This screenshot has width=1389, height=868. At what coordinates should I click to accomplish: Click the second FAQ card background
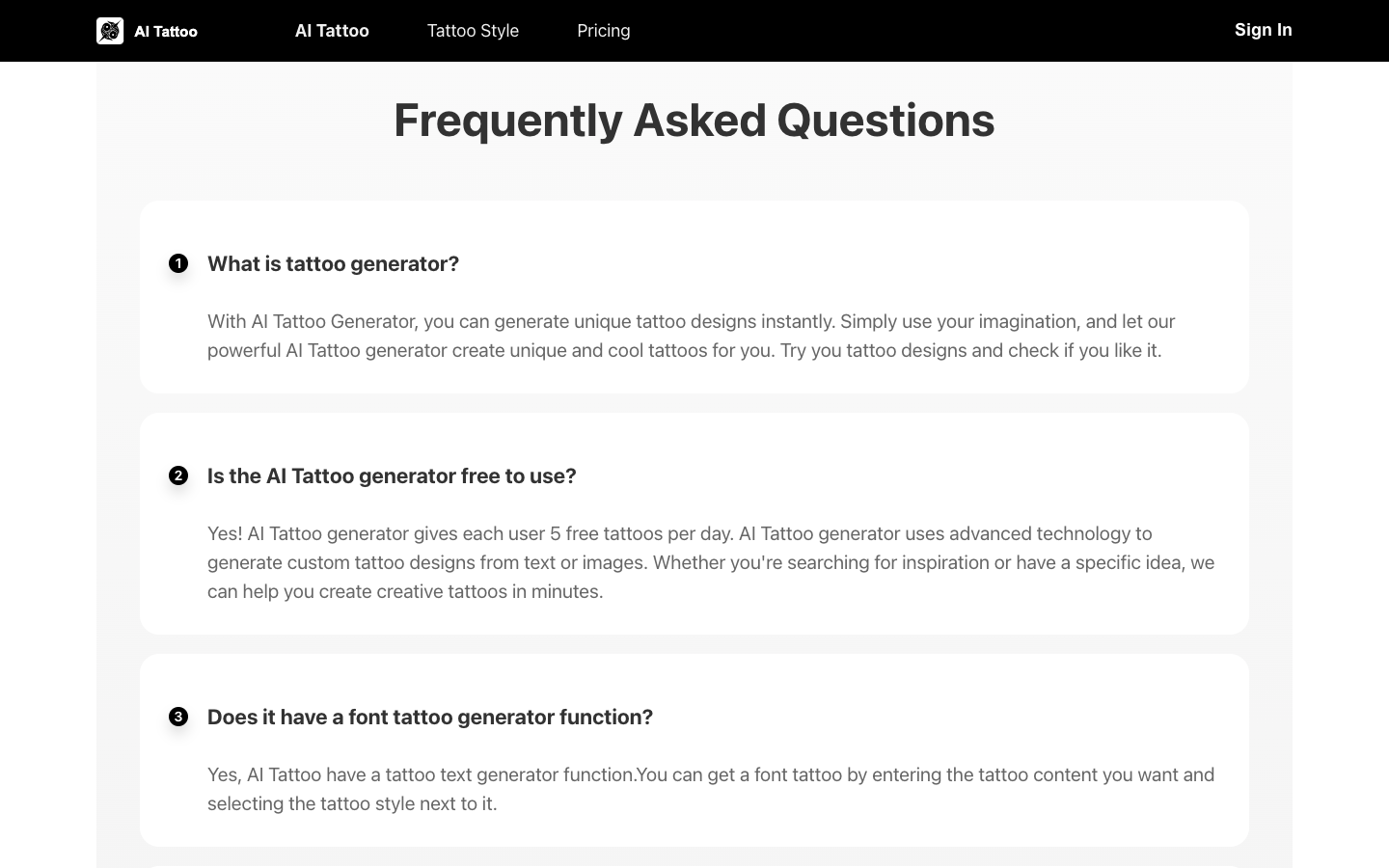tap(694, 524)
